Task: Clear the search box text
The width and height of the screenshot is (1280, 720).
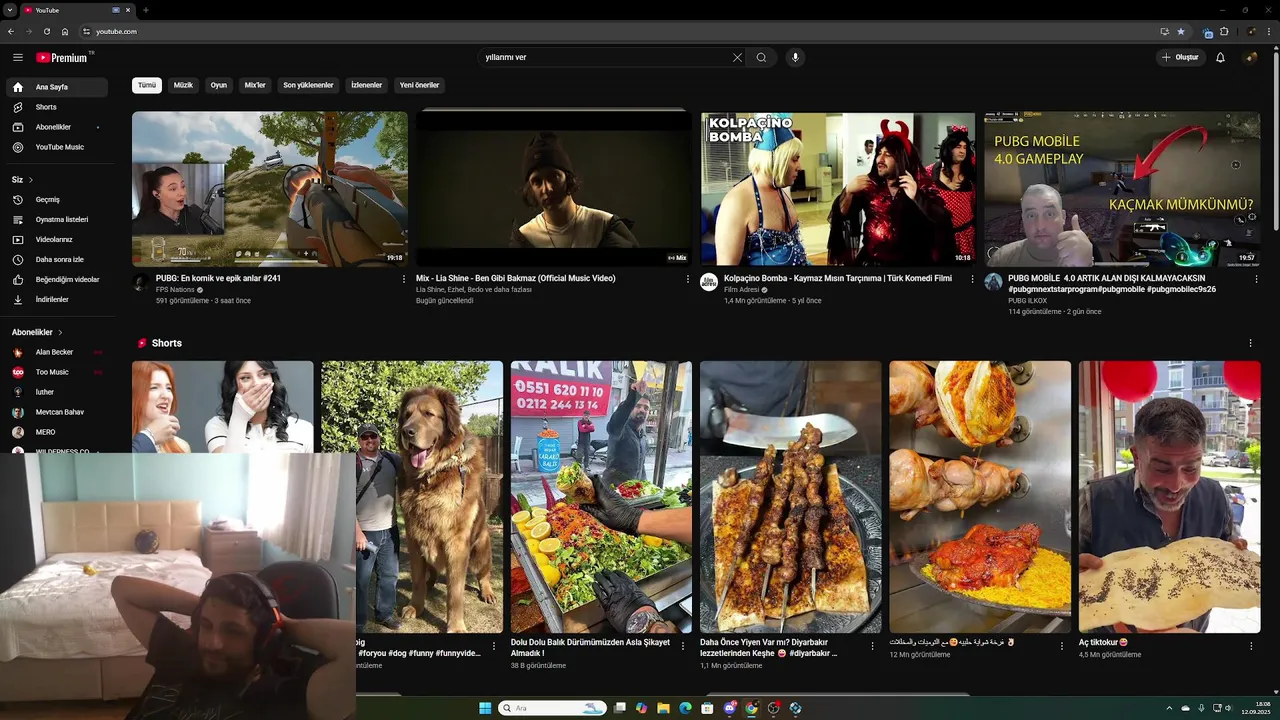Action: tap(737, 57)
